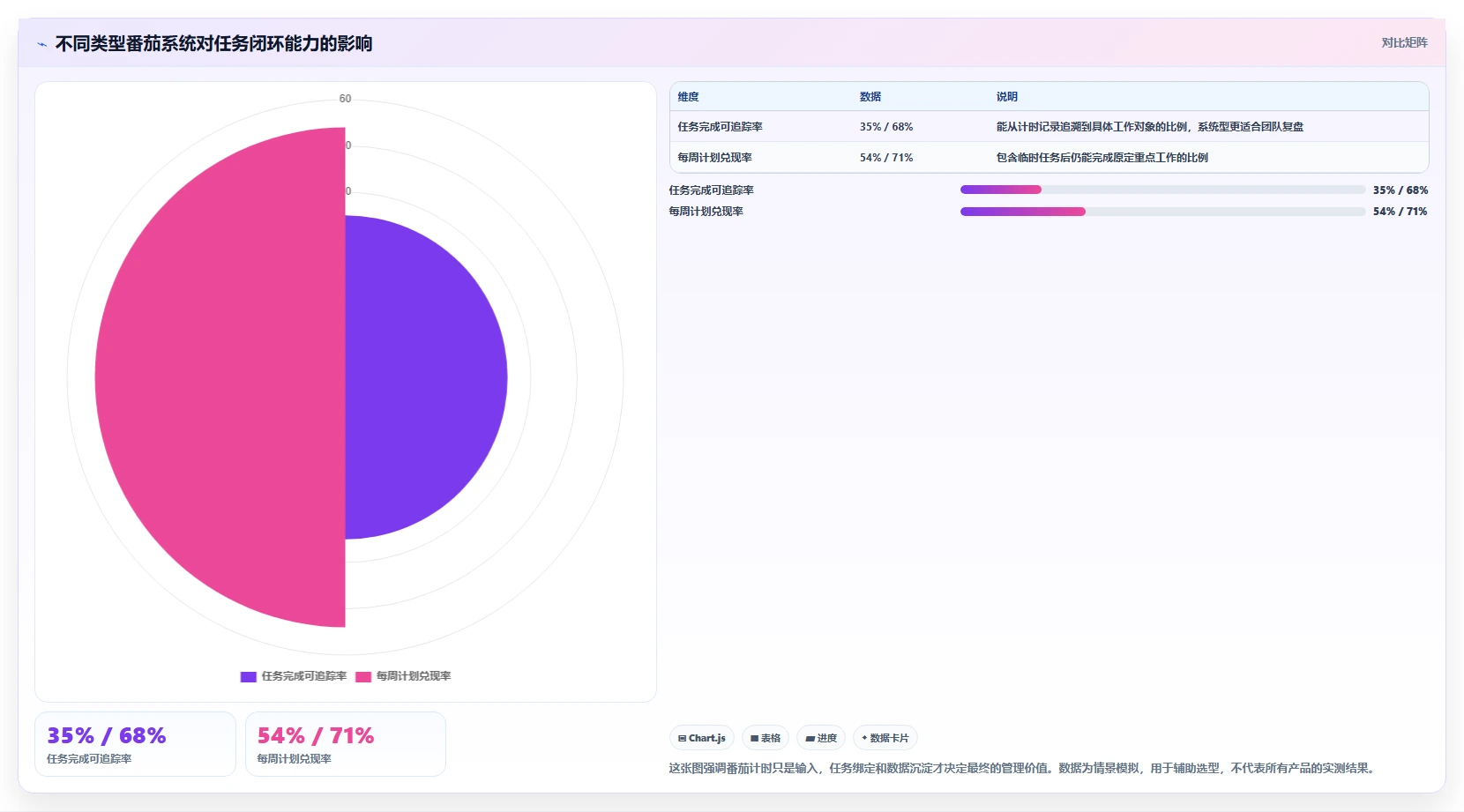This screenshot has height=812, width=1464.
Task: Open the 35% / 68% stat card
Action: click(135, 744)
